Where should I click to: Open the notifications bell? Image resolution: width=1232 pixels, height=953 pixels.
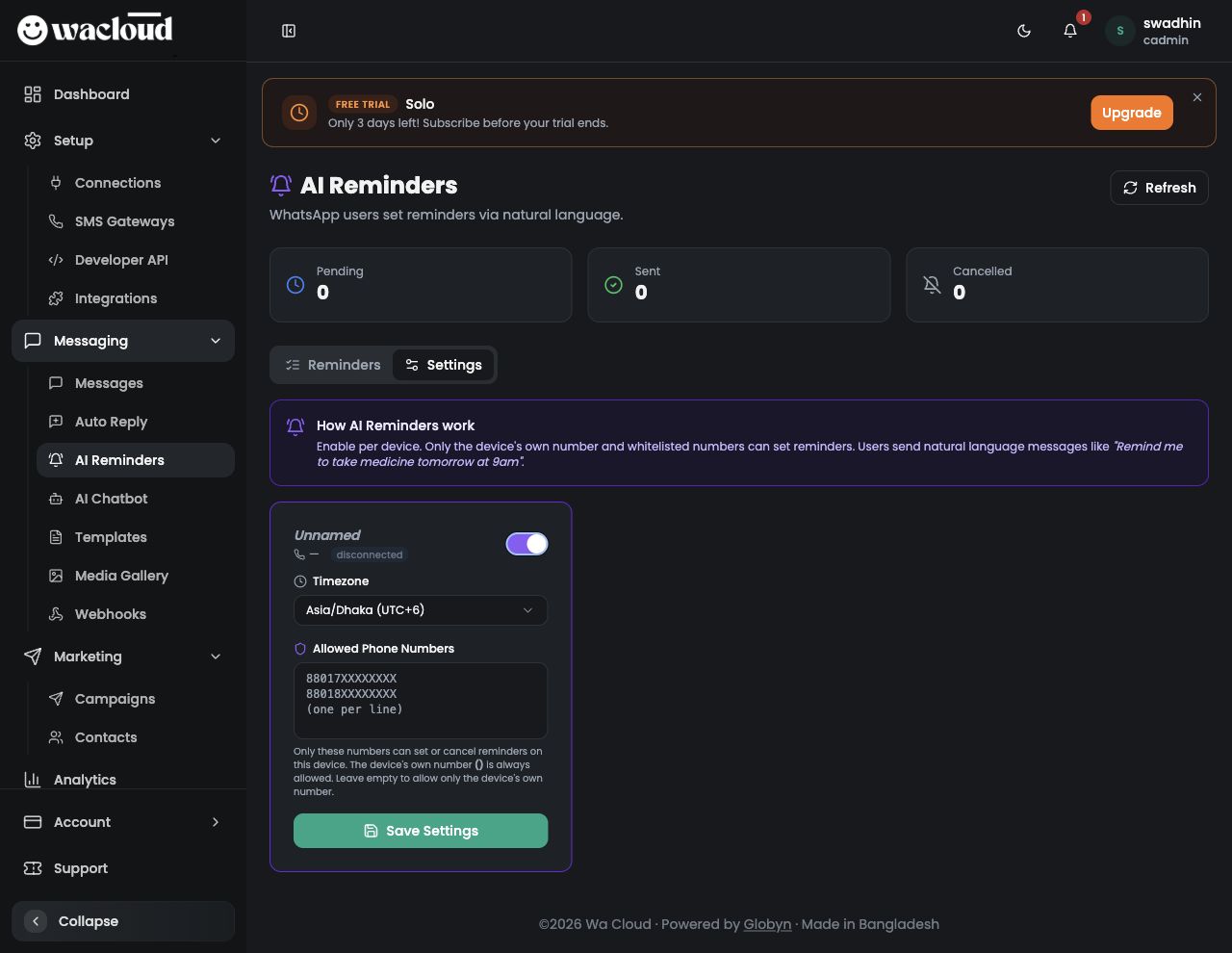click(x=1070, y=31)
